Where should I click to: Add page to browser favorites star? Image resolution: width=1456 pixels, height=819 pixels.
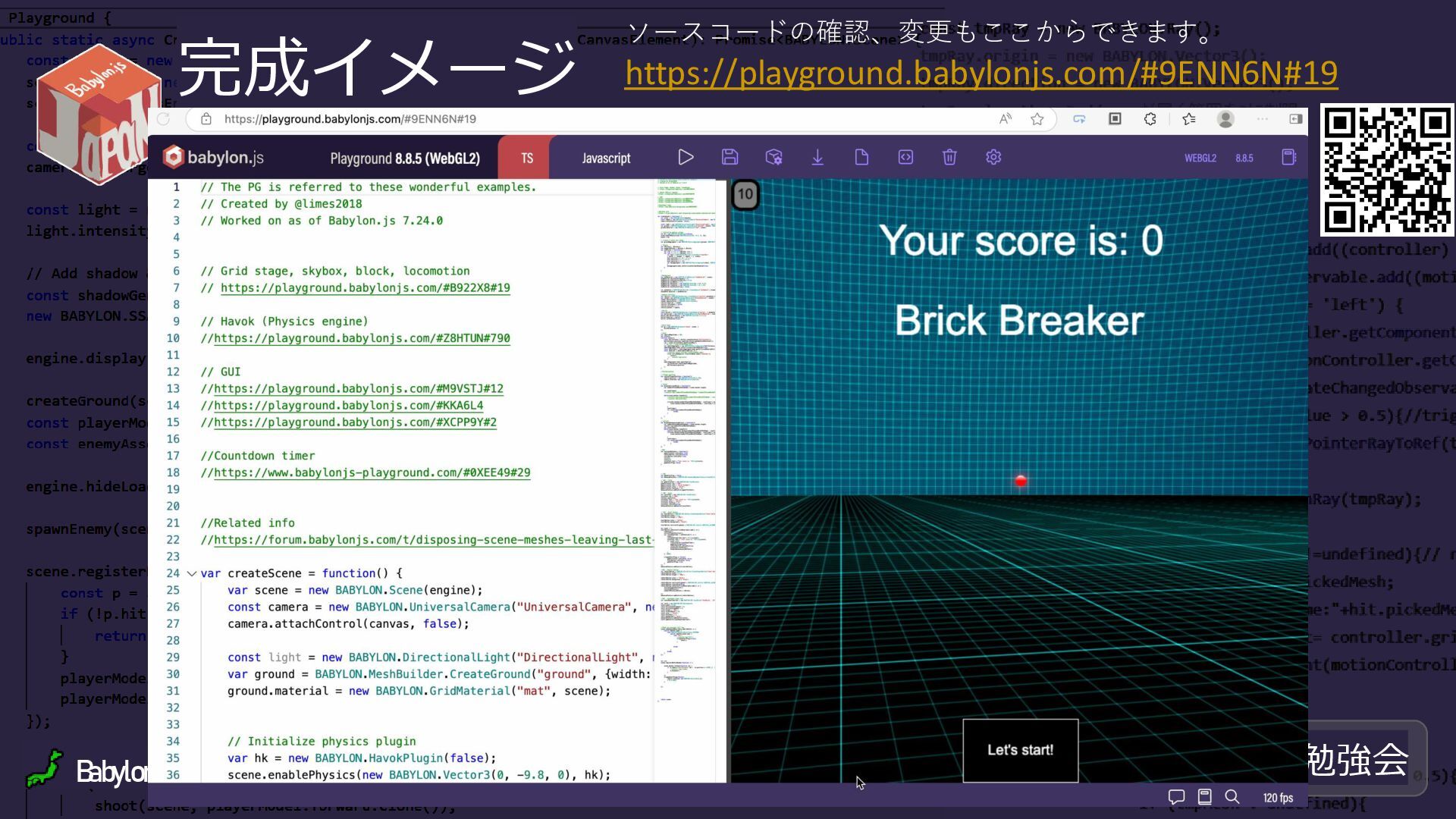tap(1037, 119)
